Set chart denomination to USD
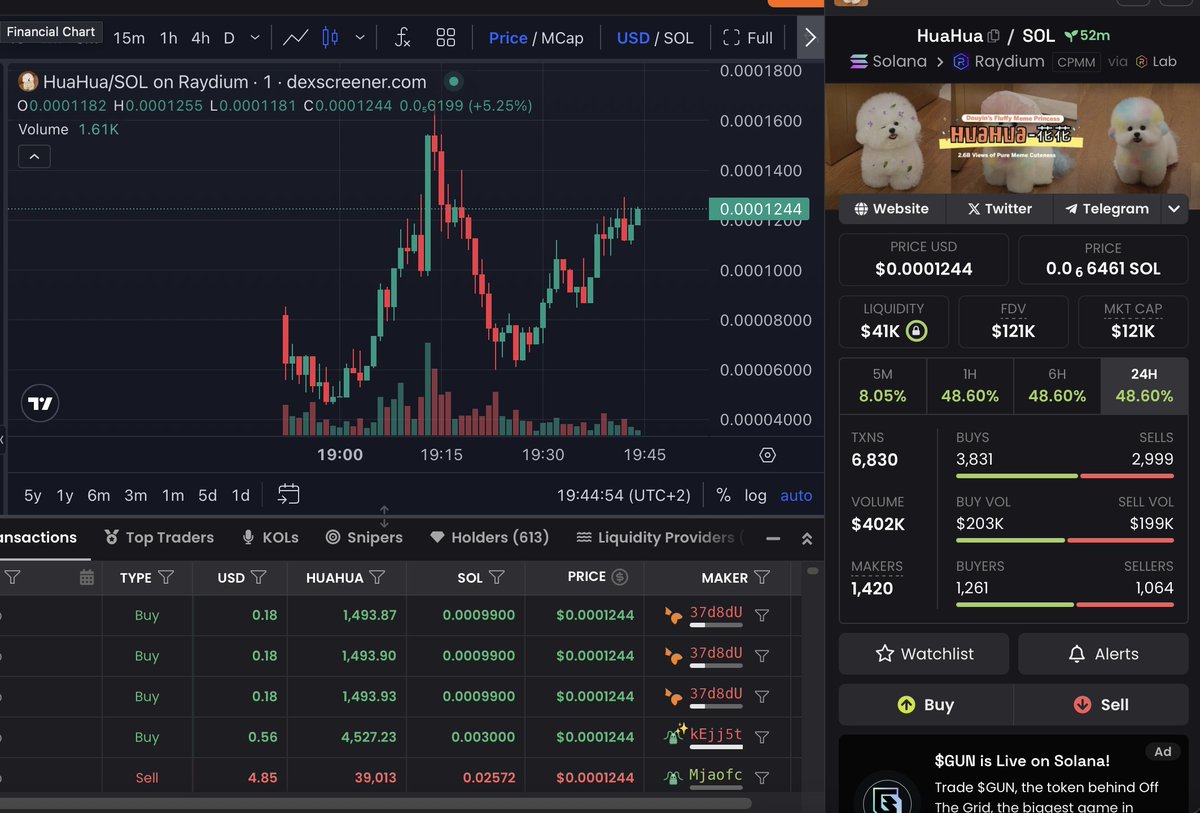Screen dimensions: 1200x813 (x=633, y=38)
